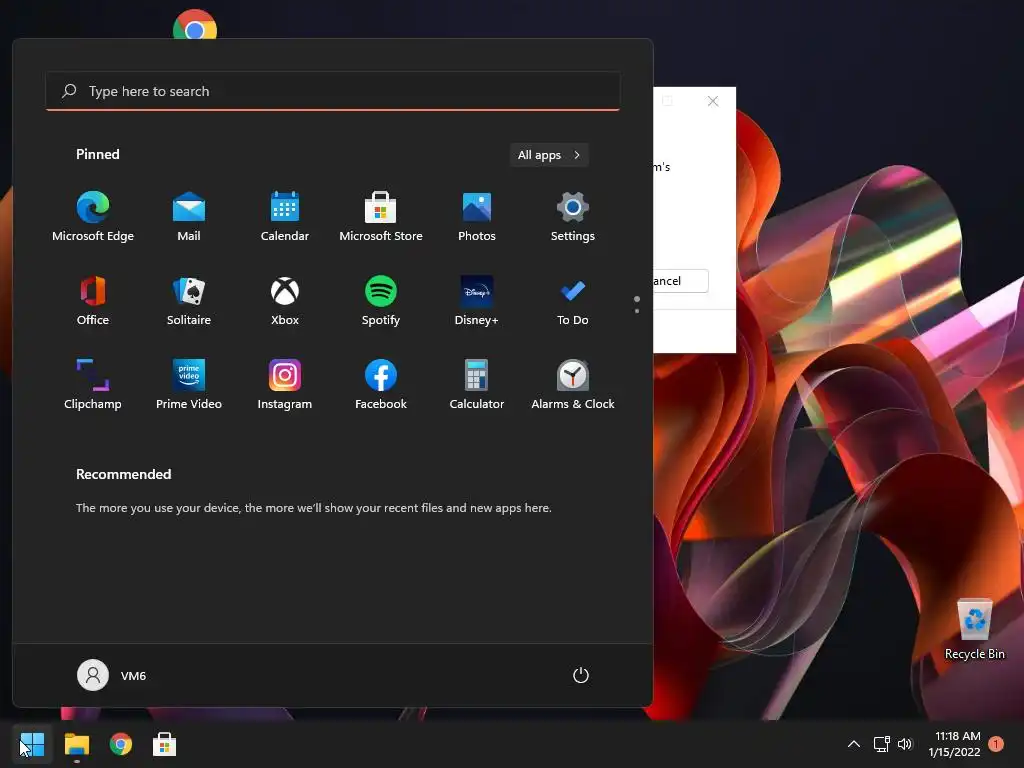Open the VM6 user account menu
Image resolution: width=1024 pixels, height=768 pixels.
[112, 675]
